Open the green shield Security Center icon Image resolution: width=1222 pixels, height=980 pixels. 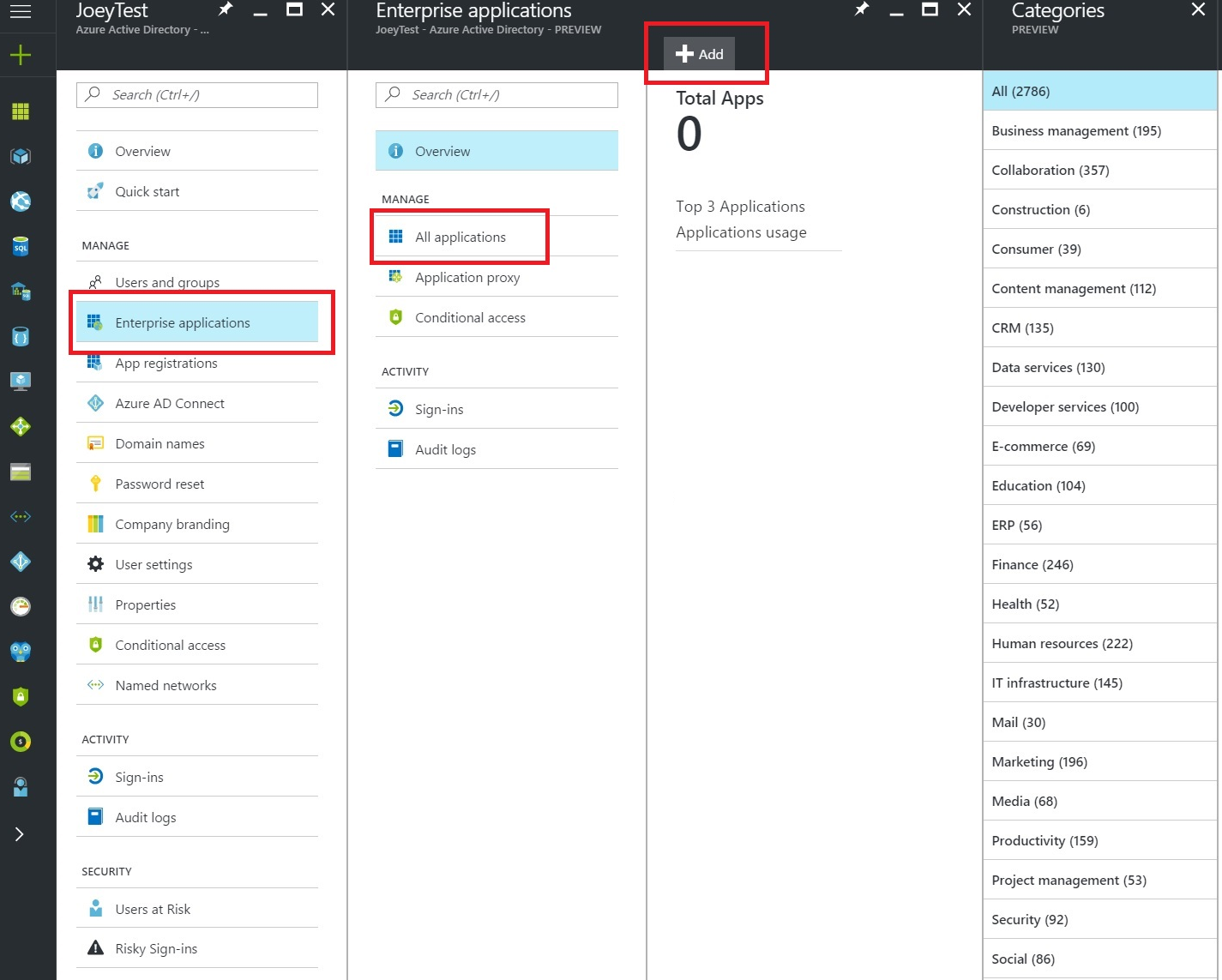21,696
